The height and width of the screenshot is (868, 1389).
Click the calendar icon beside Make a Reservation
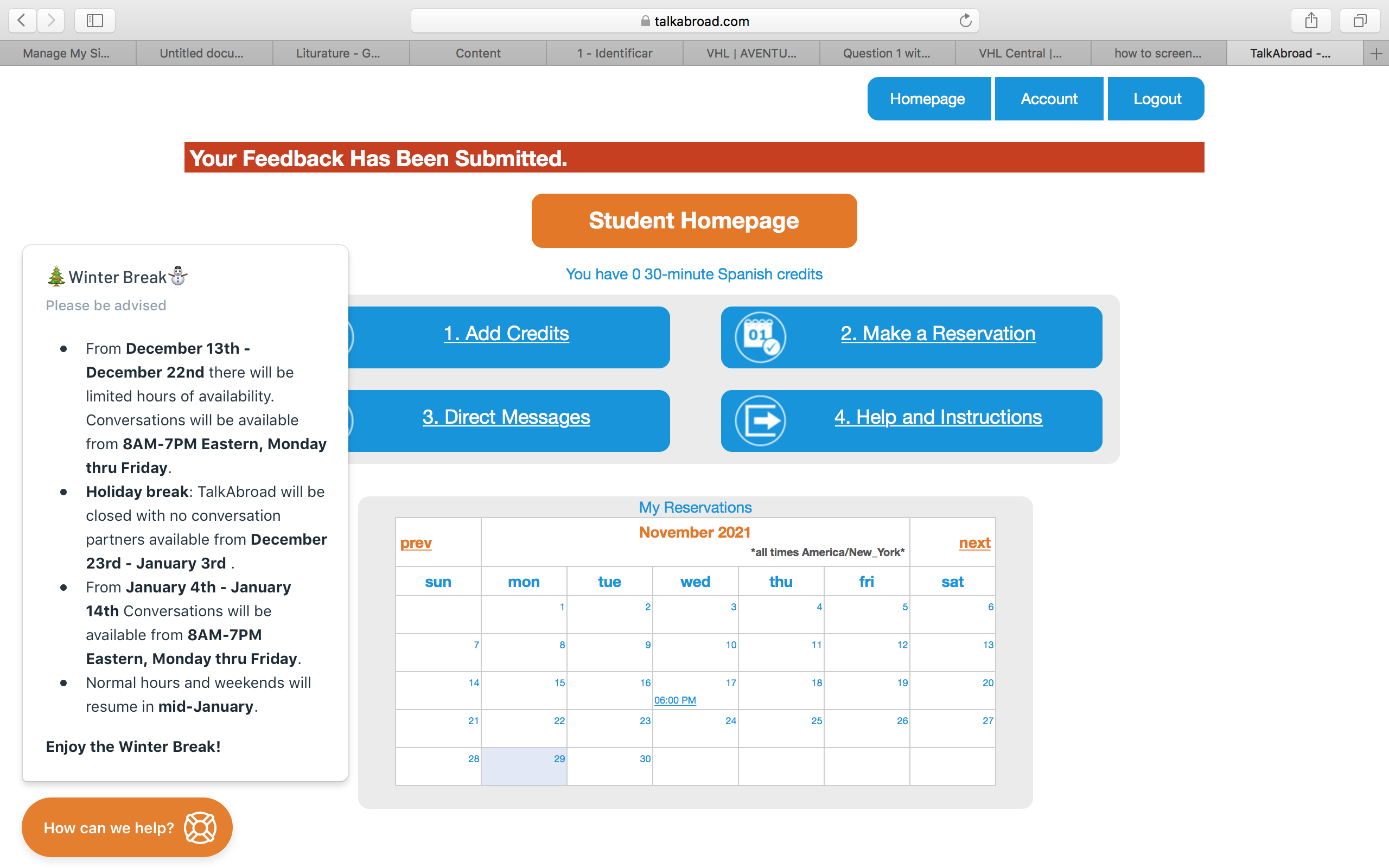(761, 337)
